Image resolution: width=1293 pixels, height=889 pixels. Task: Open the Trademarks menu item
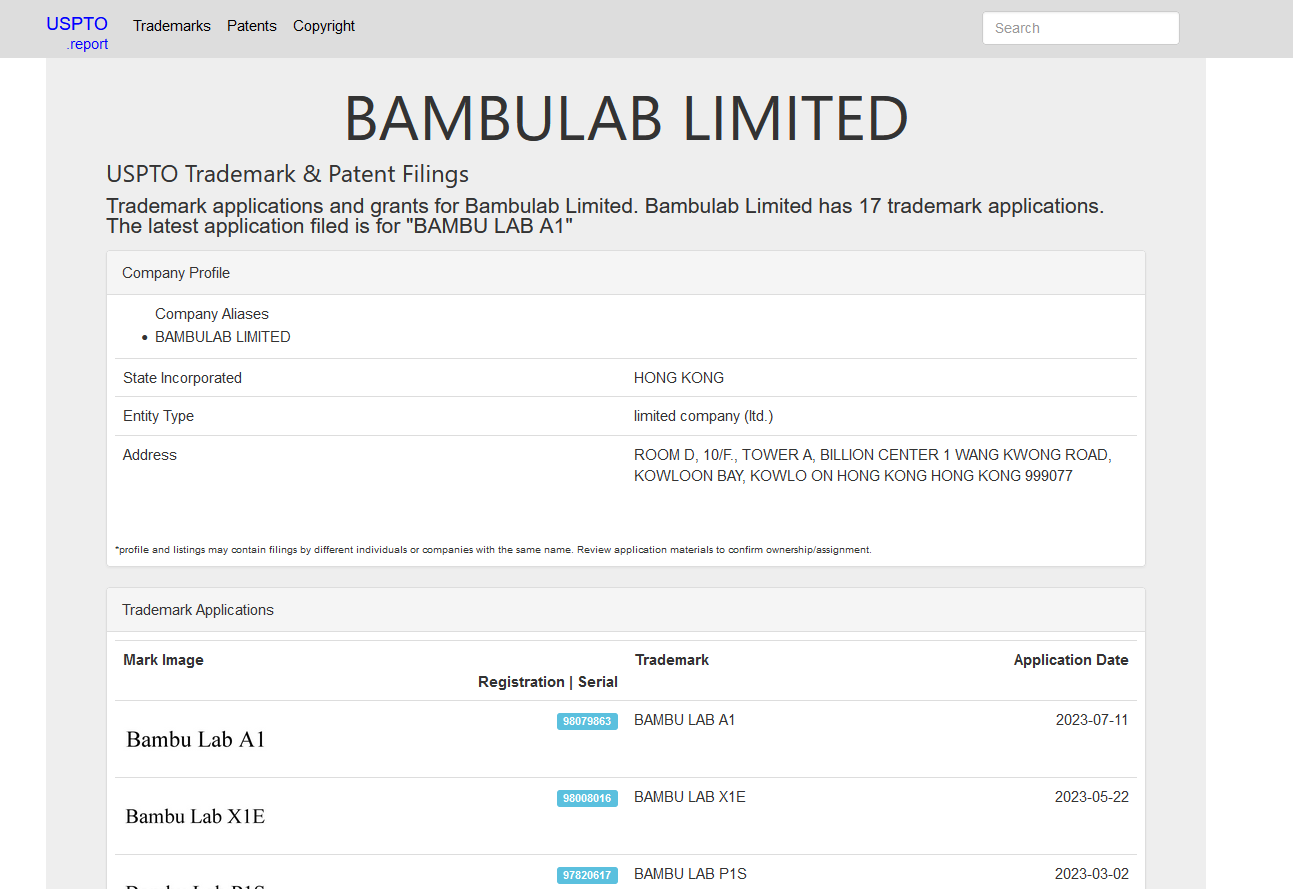click(172, 26)
